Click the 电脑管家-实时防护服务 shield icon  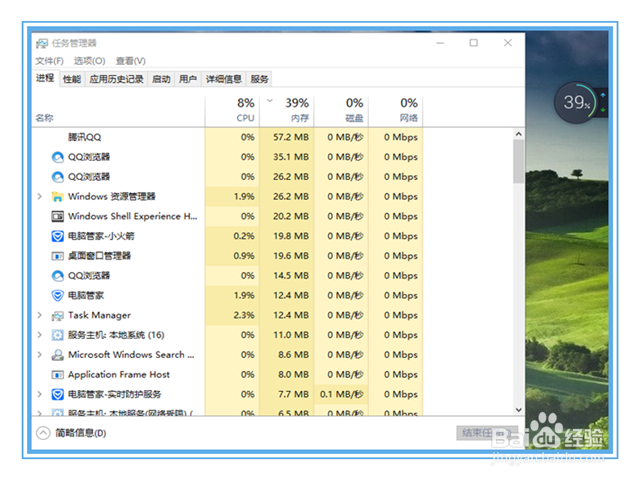(58, 394)
